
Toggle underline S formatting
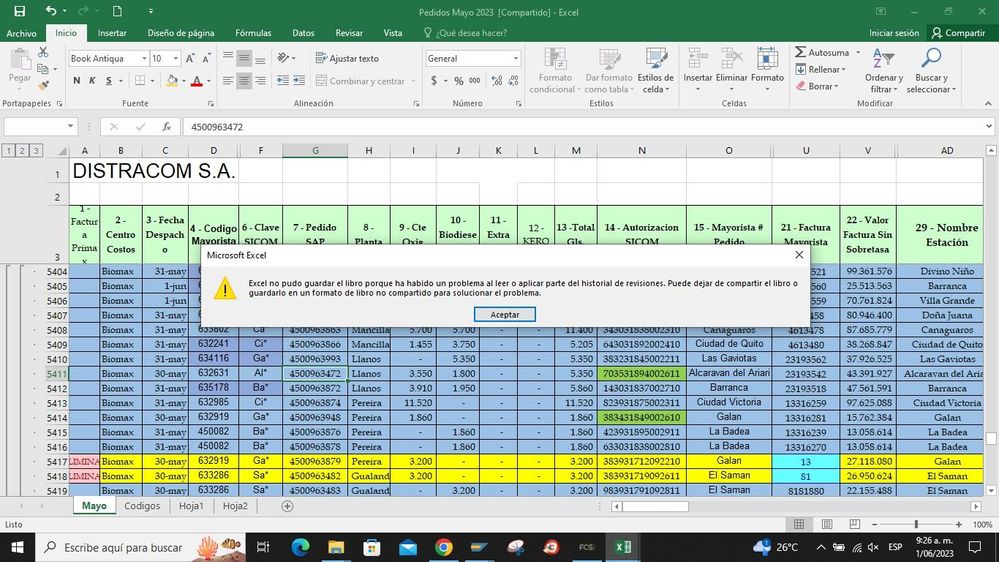tap(109, 81)
